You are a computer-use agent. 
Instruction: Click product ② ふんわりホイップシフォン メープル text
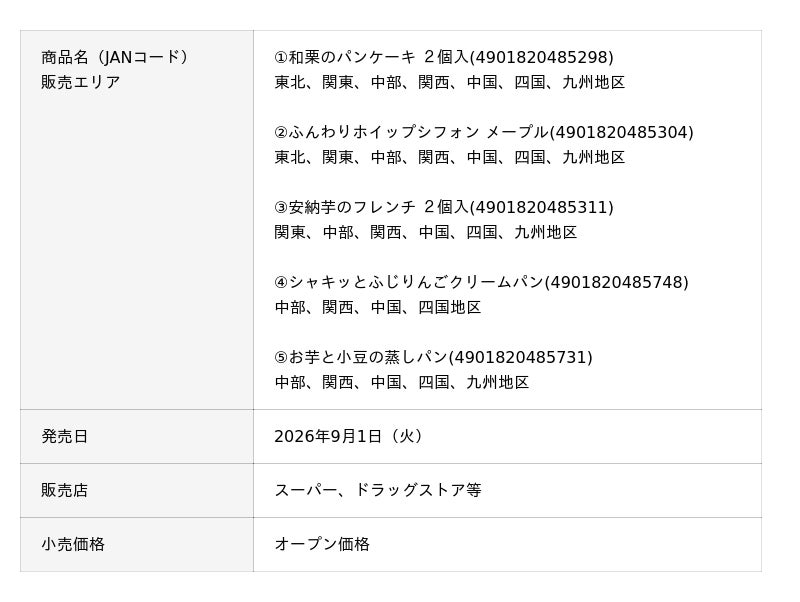(411, 132)
